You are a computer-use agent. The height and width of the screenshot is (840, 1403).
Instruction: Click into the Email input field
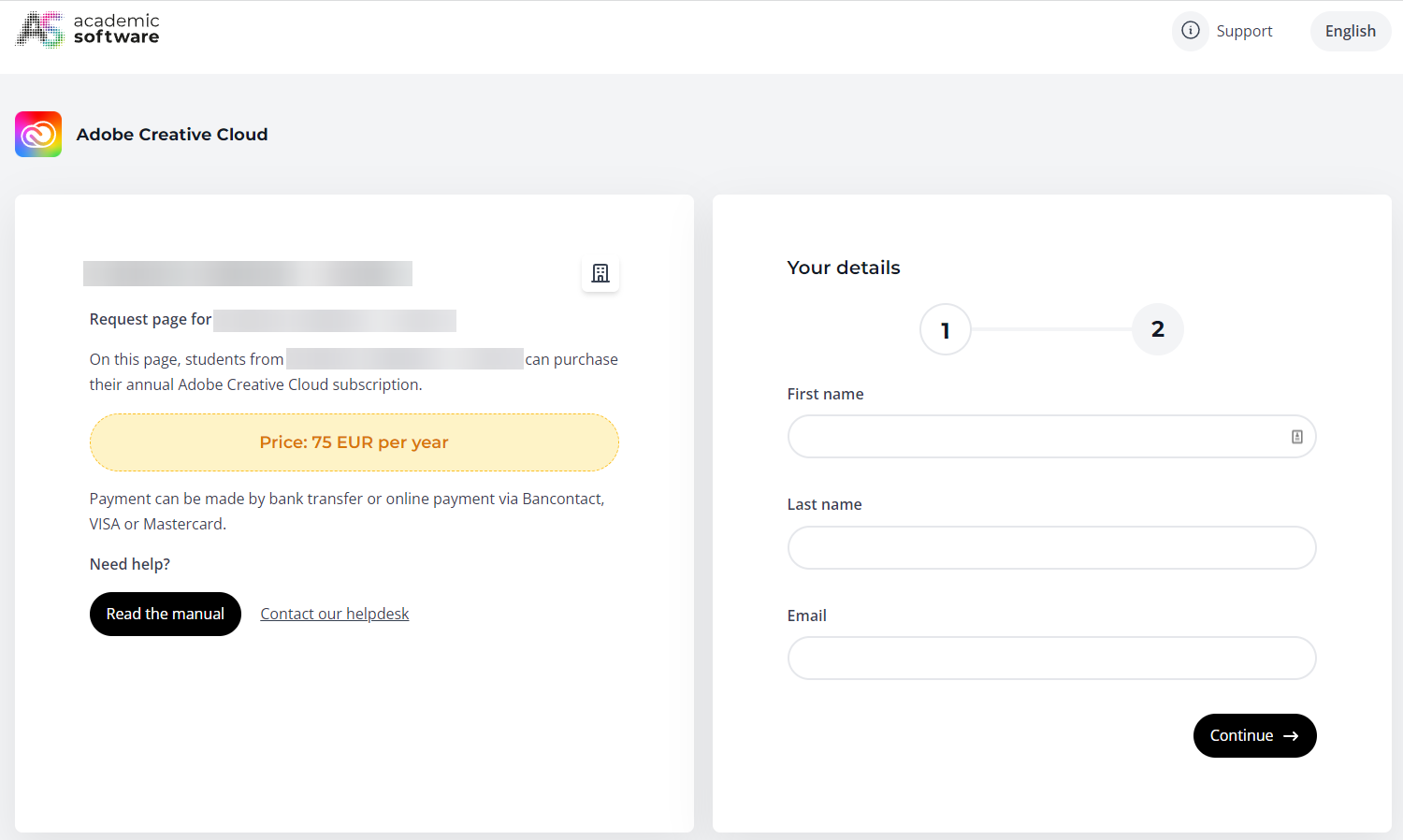1051,659
